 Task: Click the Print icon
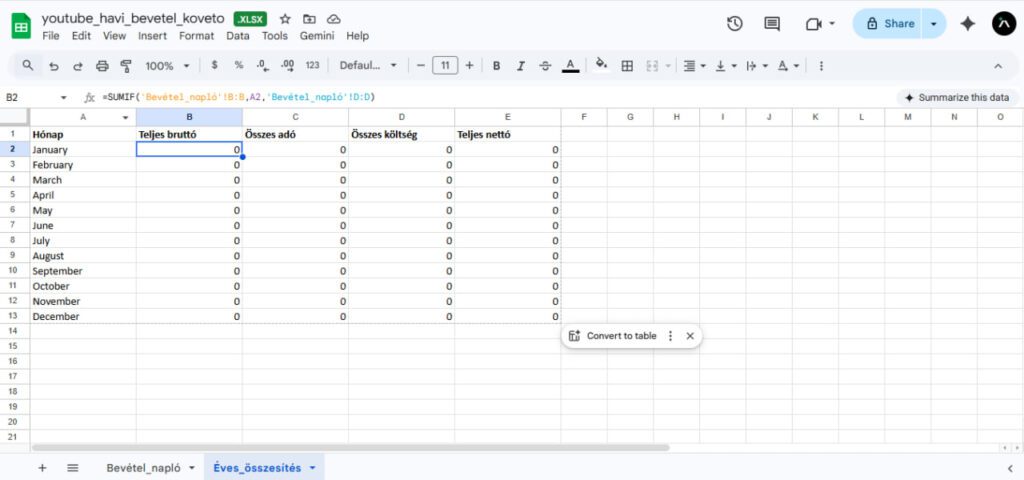[x=102, y=66]
